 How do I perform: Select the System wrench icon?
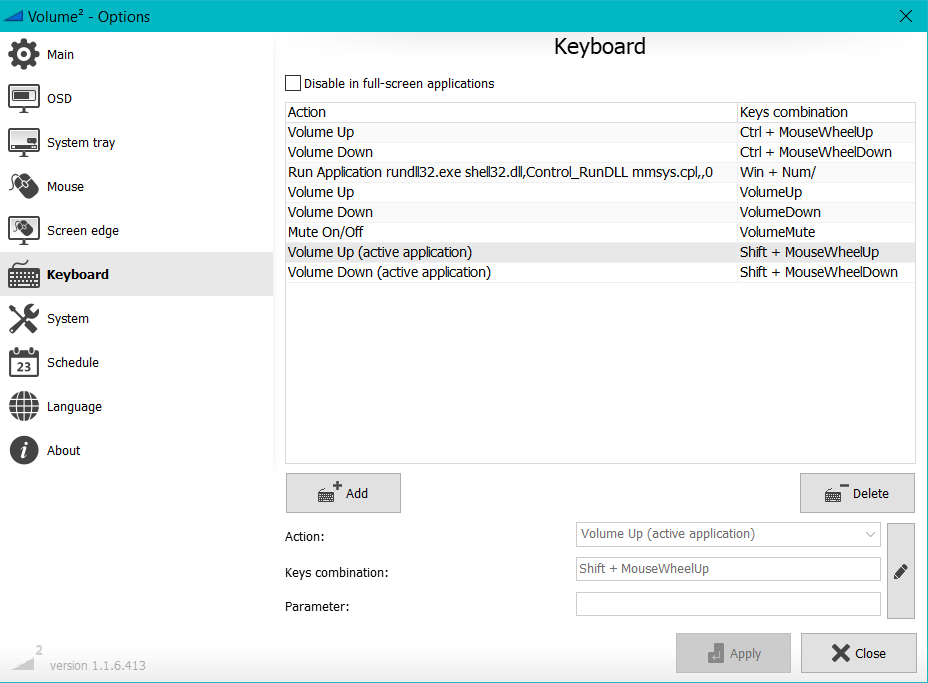(24, 318)
